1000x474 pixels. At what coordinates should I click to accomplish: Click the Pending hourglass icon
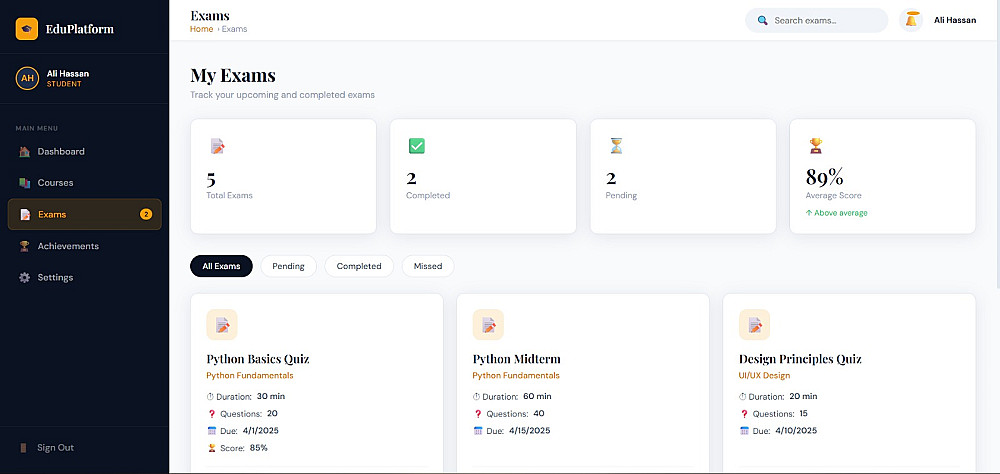616,146
